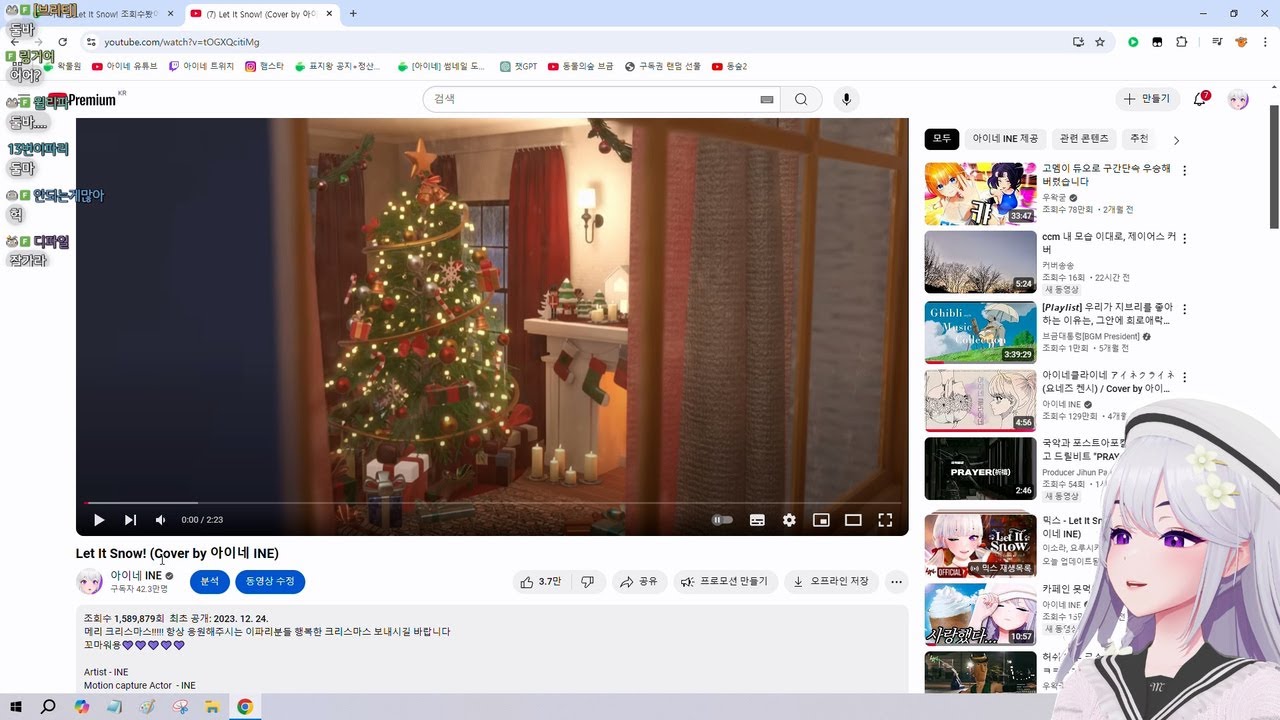Open PRAYER video thumbnail
Image resolution: width=1280 pixels, height=720 pixels.
click(x=980, y=468)
